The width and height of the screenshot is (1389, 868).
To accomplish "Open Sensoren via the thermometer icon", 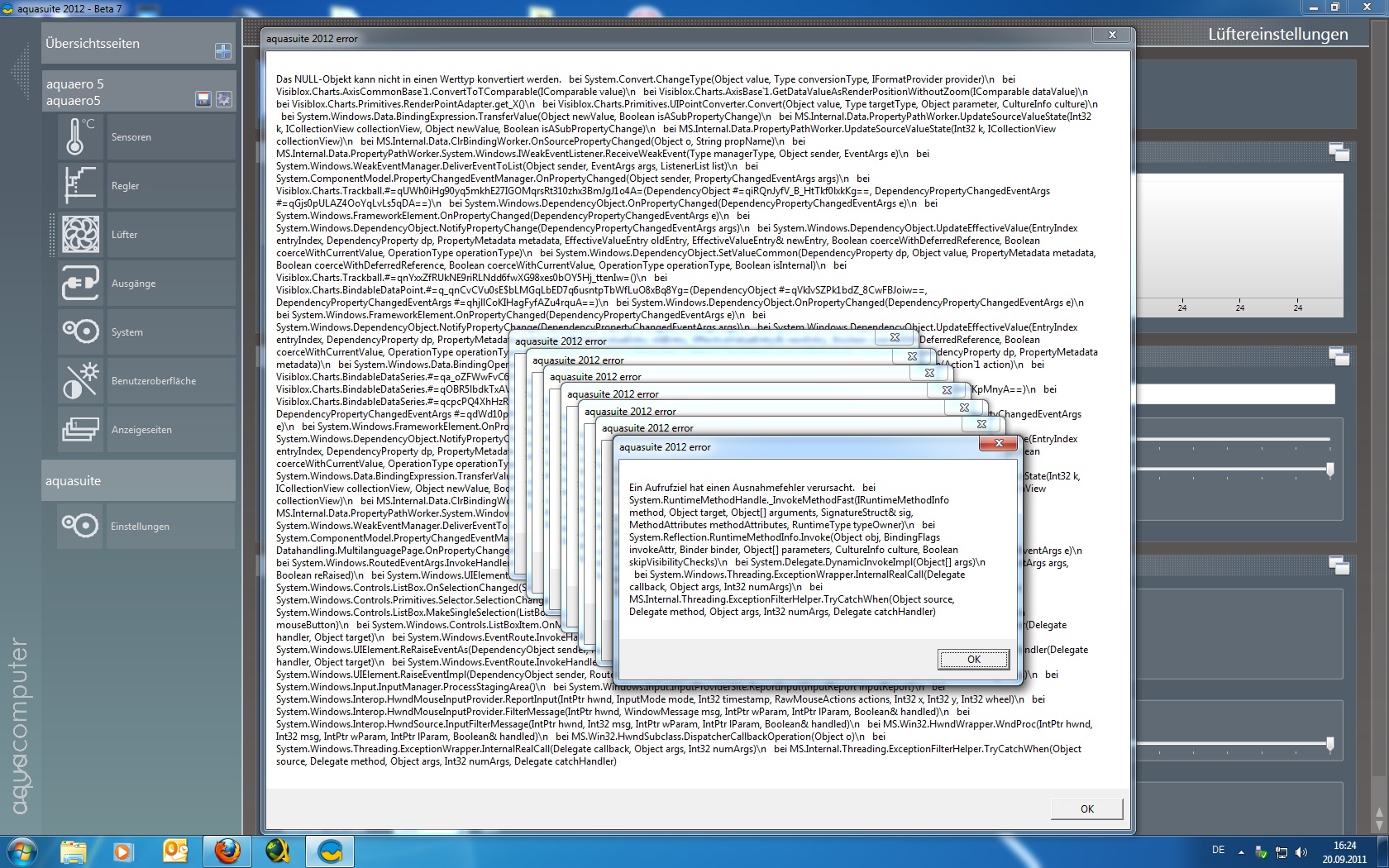I will tap(80, 136).
